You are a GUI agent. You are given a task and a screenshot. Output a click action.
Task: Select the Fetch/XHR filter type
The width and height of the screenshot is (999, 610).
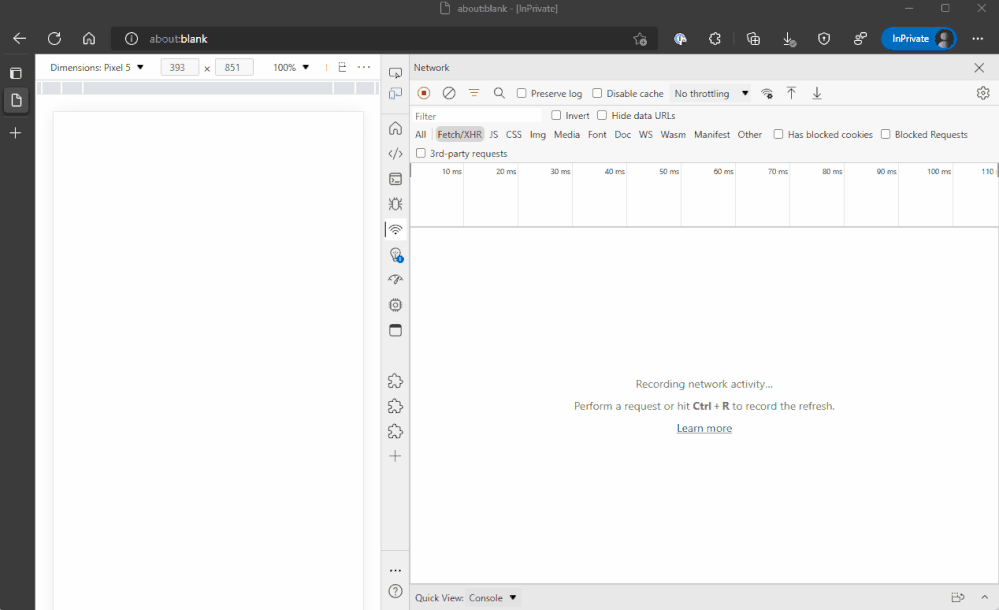point(459,134)
